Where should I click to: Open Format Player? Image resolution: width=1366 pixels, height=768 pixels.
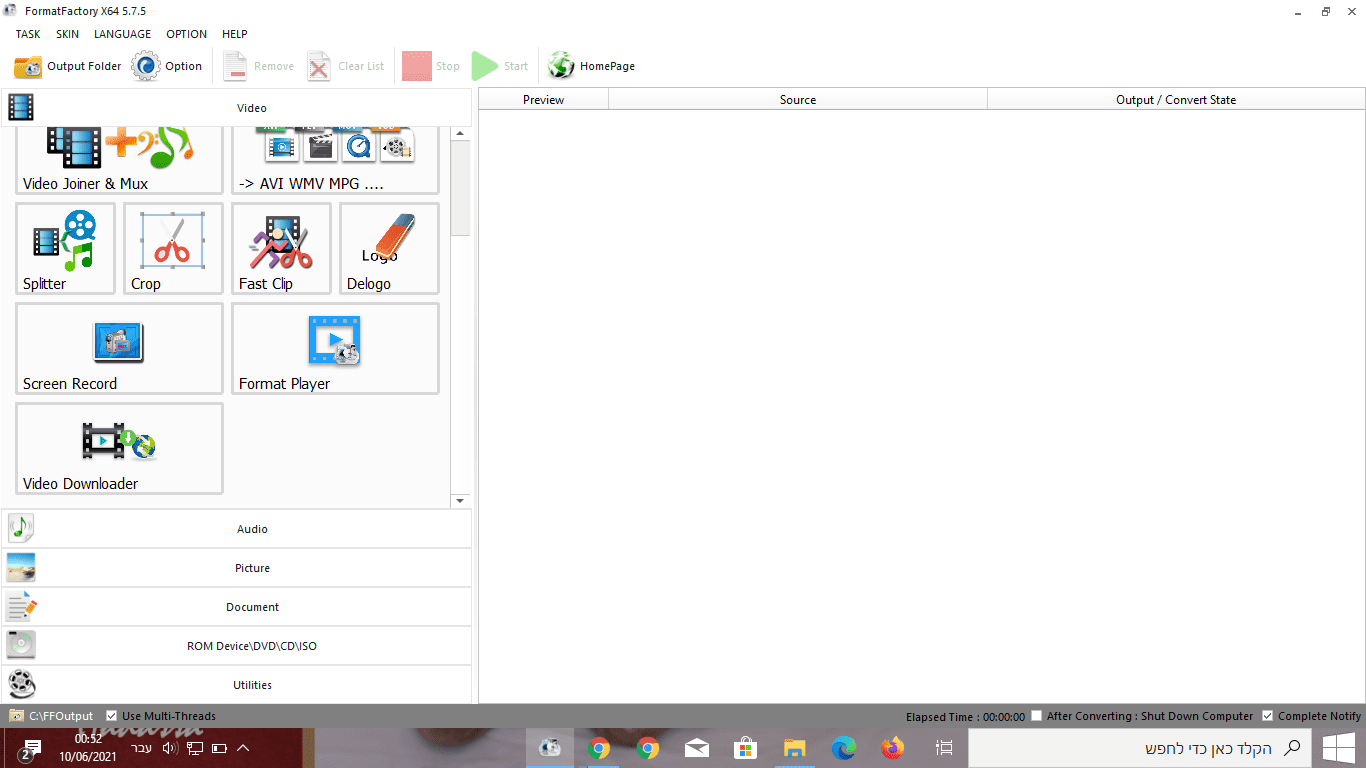coord(335,349)
